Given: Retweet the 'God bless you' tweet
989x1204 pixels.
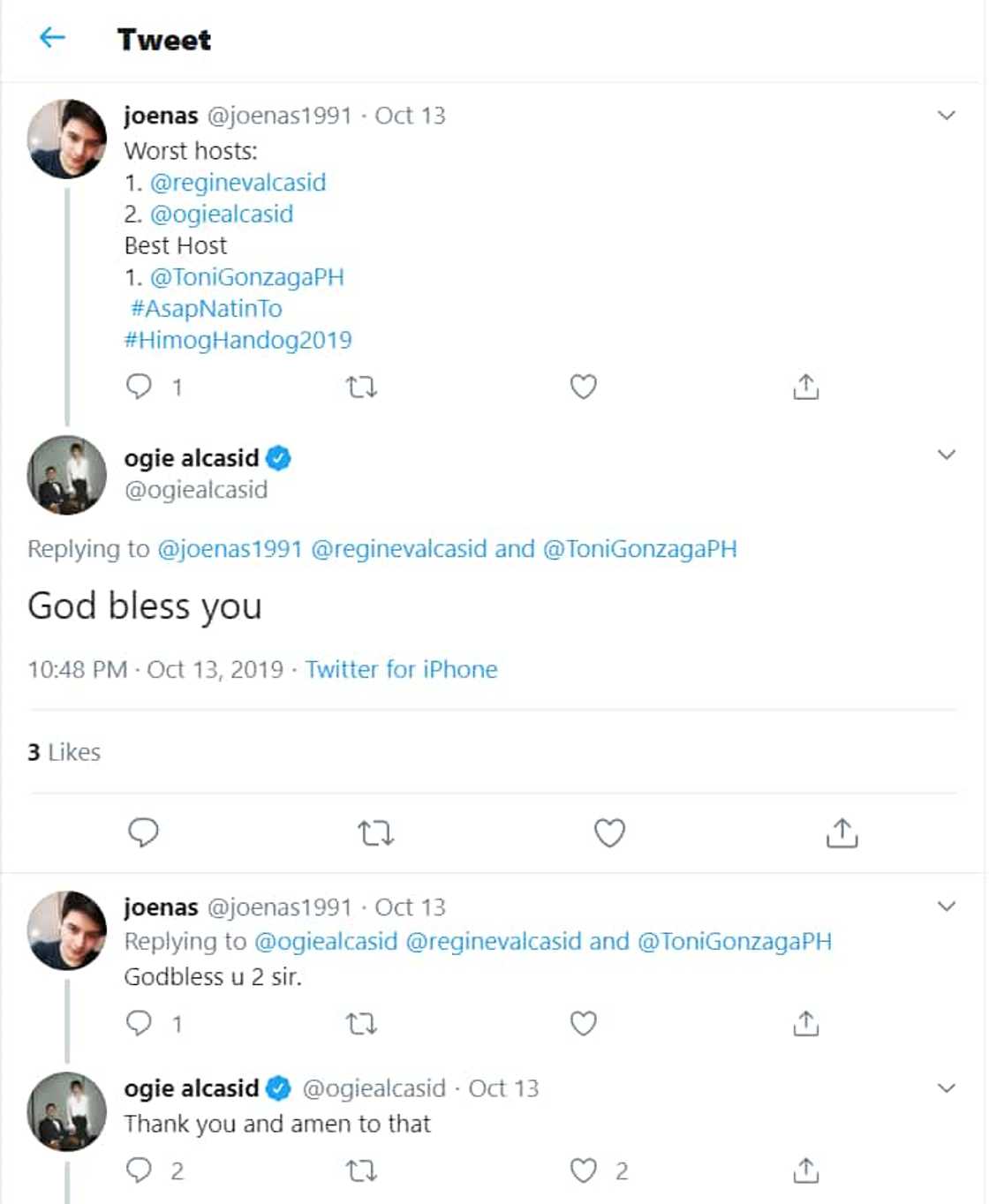Looking at the screenshot, I should point(375,831).
